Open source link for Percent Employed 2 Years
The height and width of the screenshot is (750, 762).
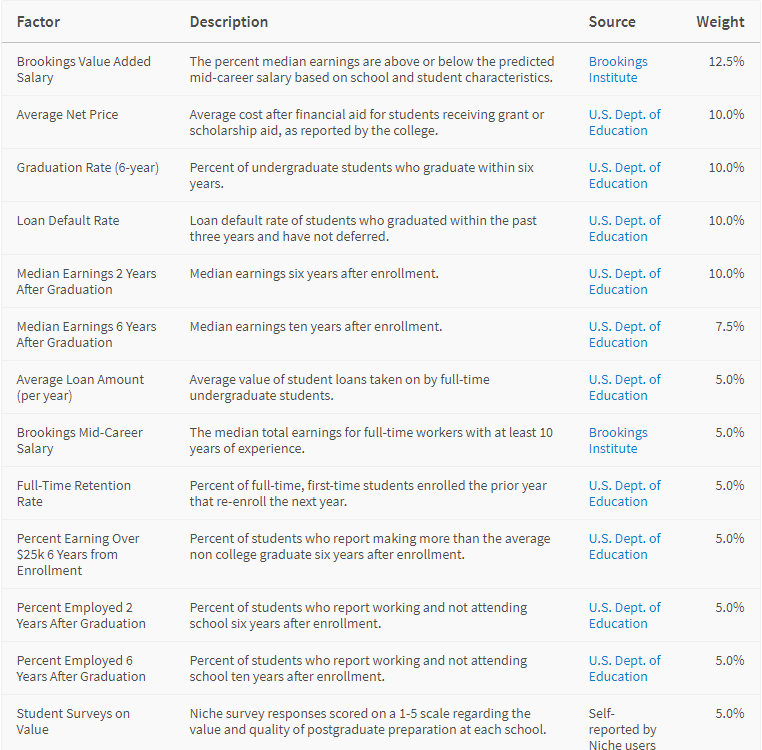[624, 615]
